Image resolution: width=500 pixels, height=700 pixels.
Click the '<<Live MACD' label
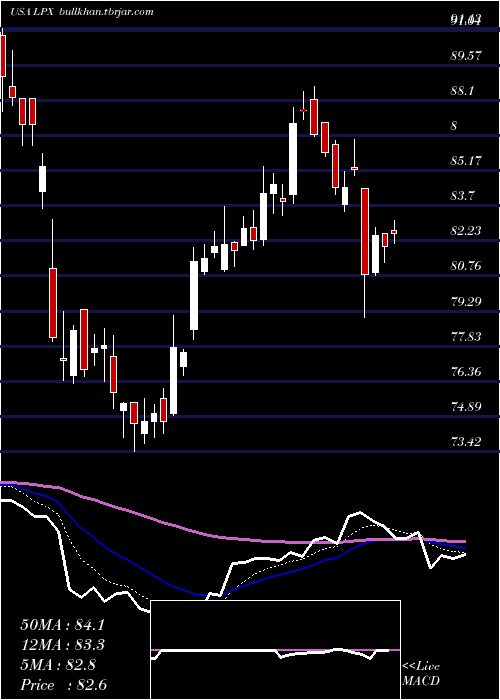pos(421,674)
